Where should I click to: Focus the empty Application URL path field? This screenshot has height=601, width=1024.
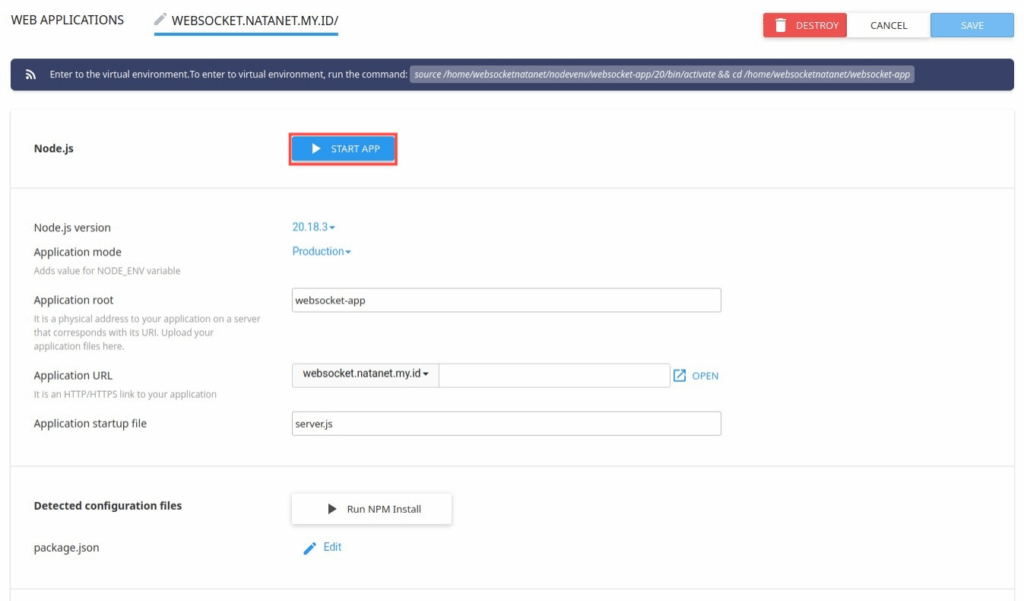554,375
